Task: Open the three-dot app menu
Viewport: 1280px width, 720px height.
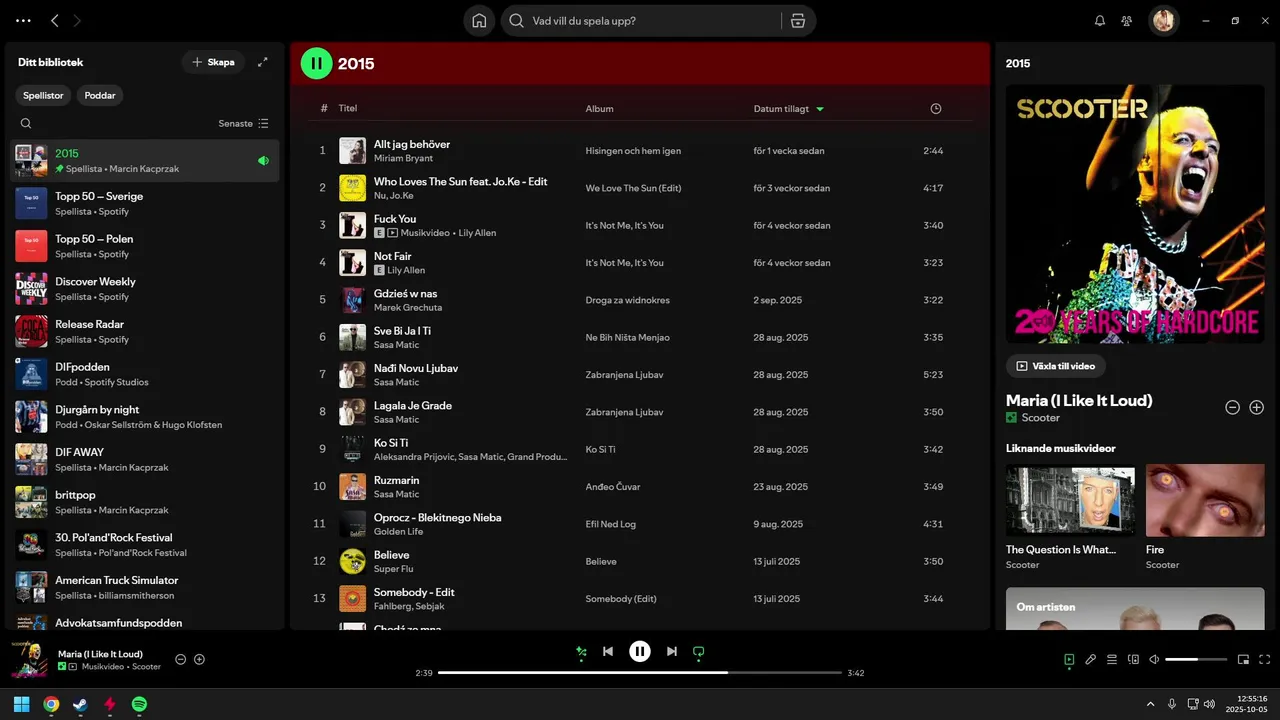Action: (x=23, y=20)
